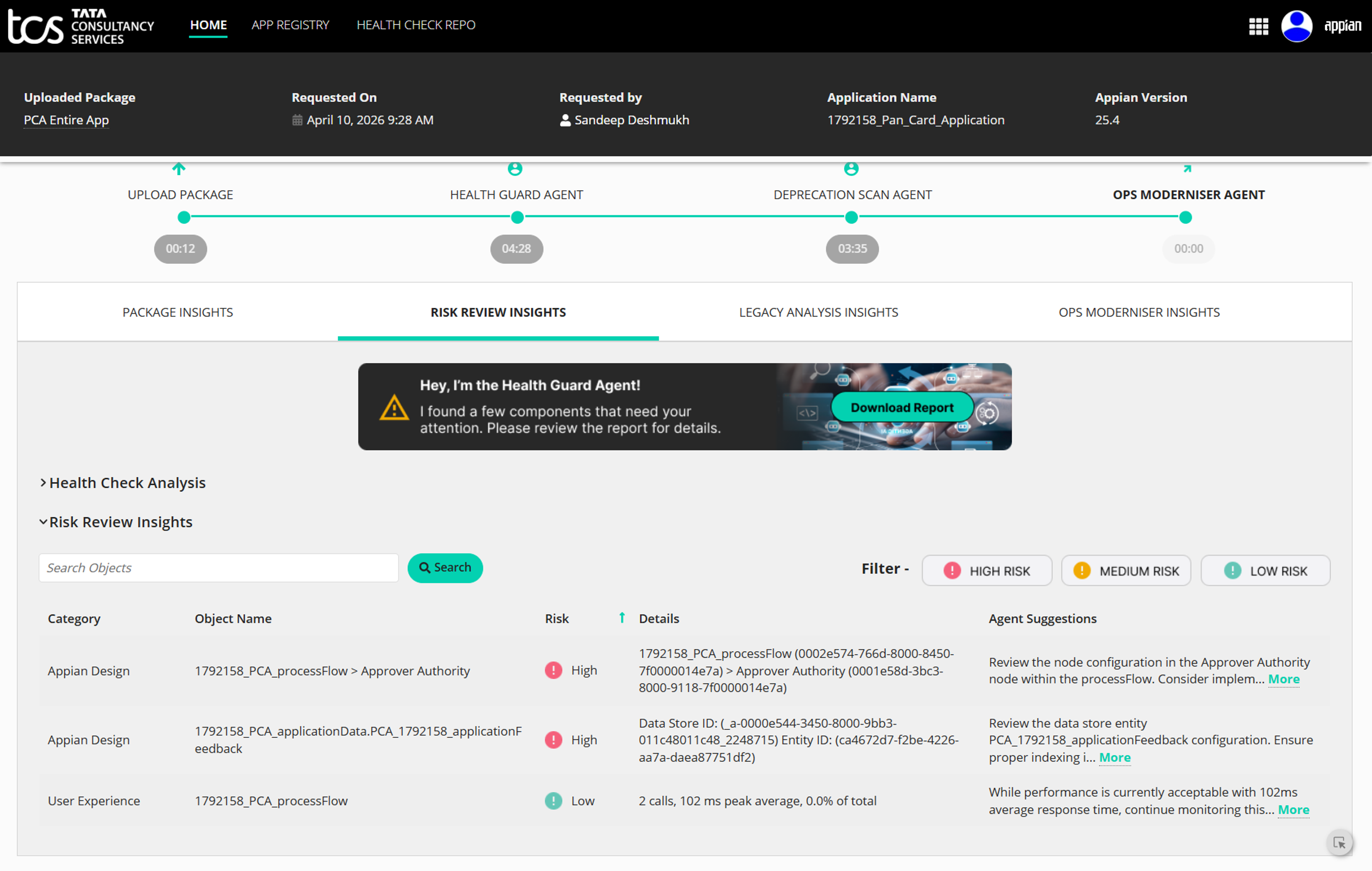Viewport: 1372px width, 871px height.
Task: Click the 03:35 duration badge
Action: click(x=852, y=249)
